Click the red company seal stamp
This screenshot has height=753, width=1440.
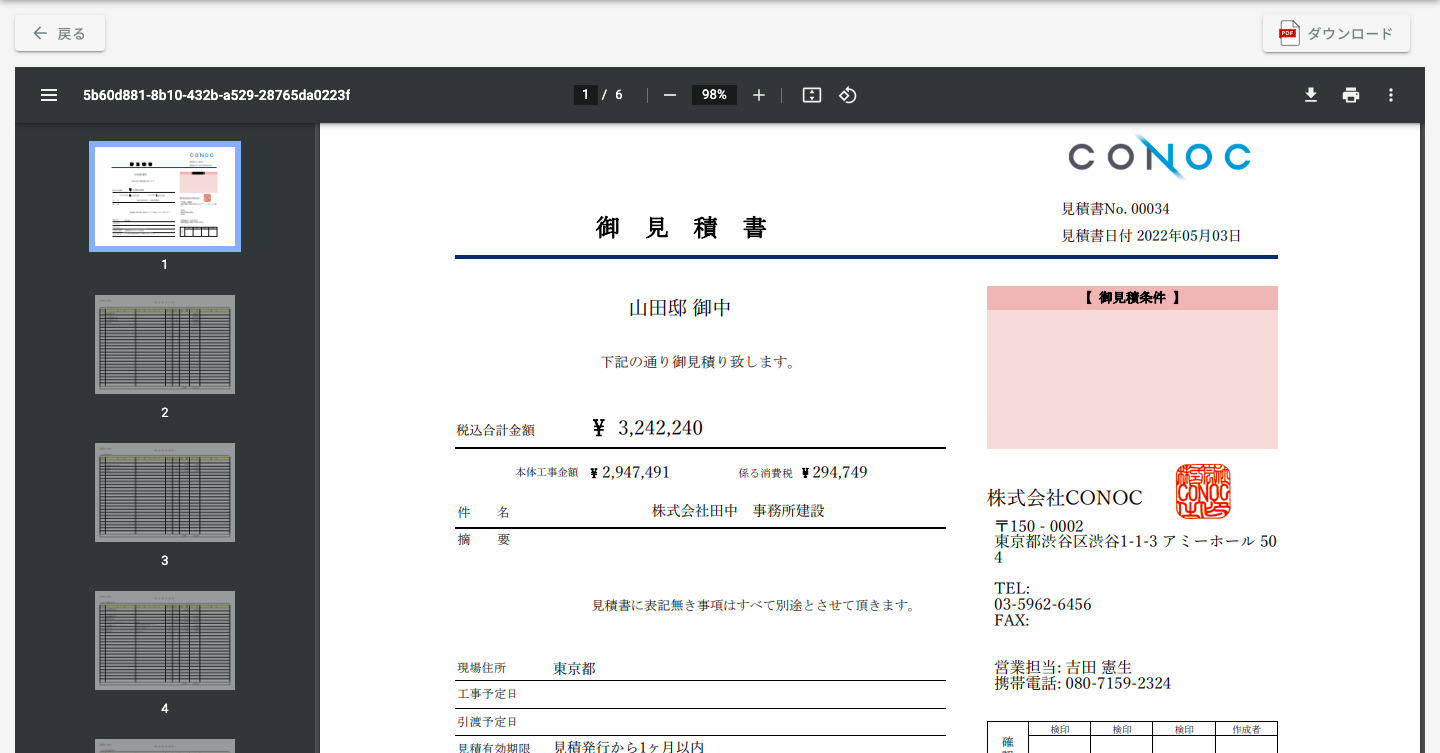(1203, 491)
